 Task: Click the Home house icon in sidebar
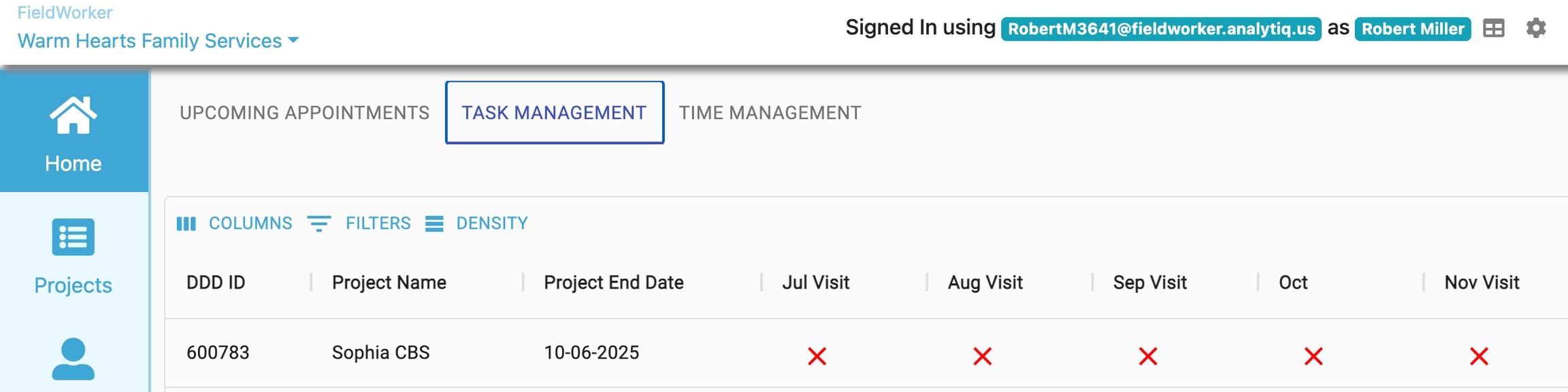click(x=73, y=116)
